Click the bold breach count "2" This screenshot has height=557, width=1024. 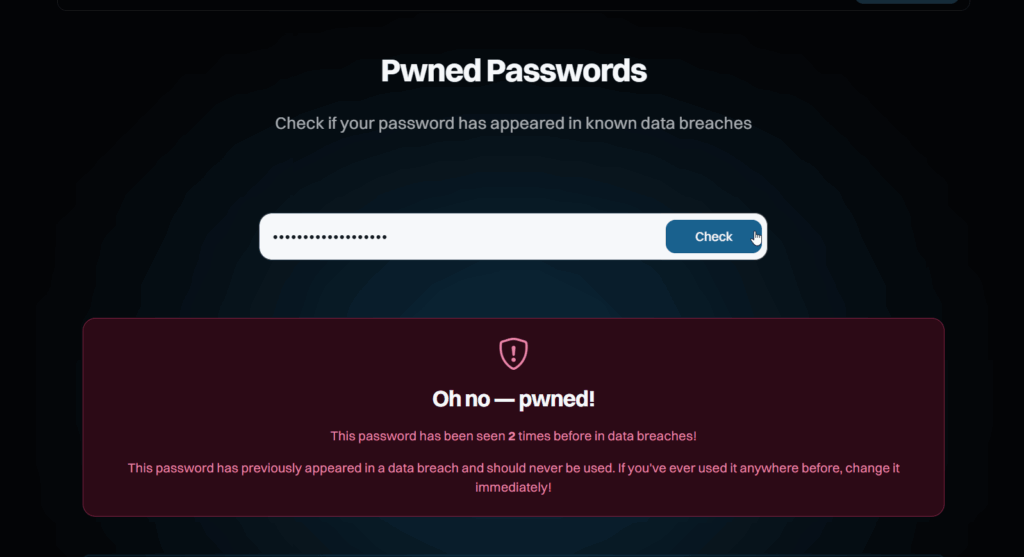pos(512,436)
